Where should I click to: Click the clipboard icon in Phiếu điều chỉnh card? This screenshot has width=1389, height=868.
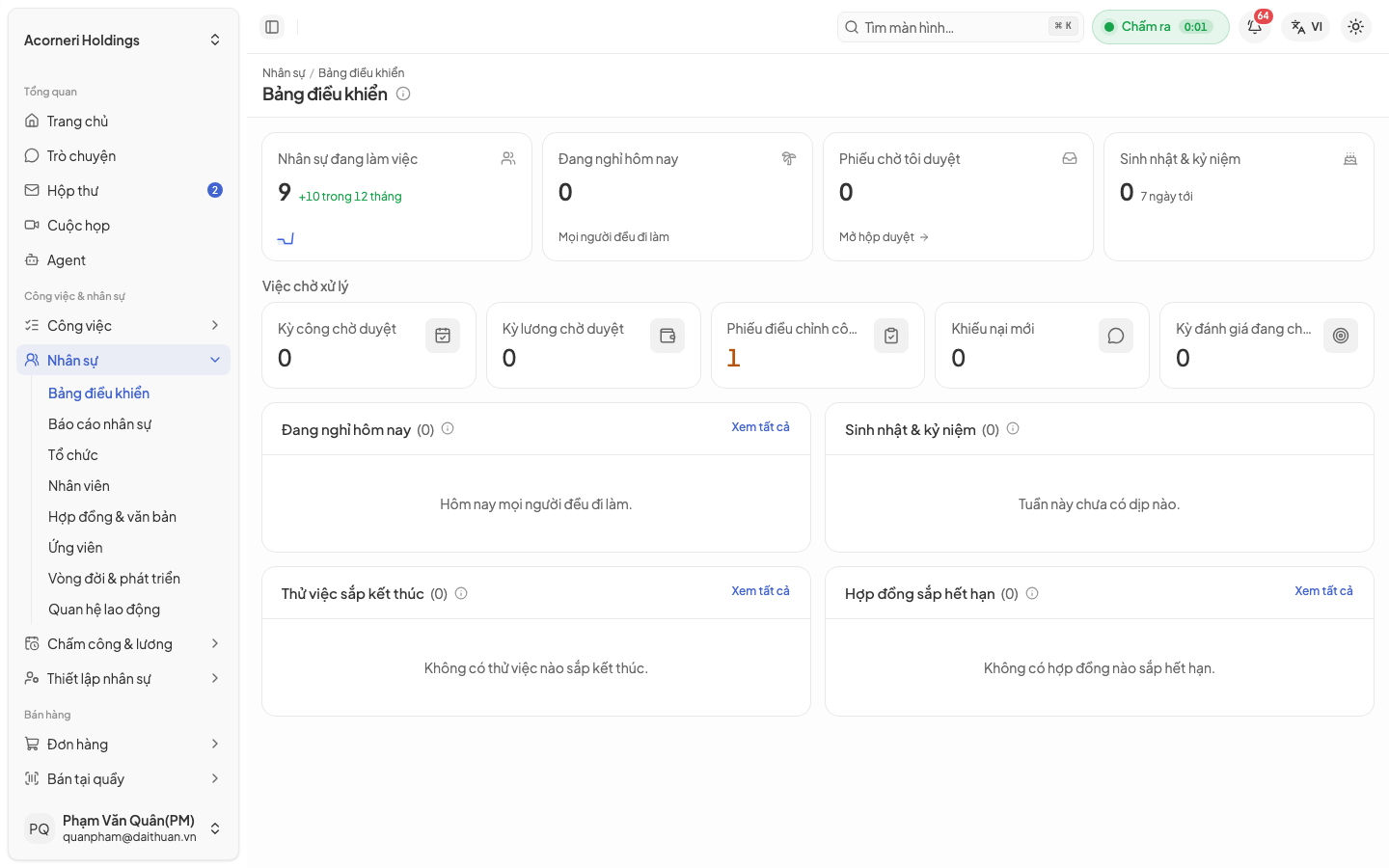point(891,336)
